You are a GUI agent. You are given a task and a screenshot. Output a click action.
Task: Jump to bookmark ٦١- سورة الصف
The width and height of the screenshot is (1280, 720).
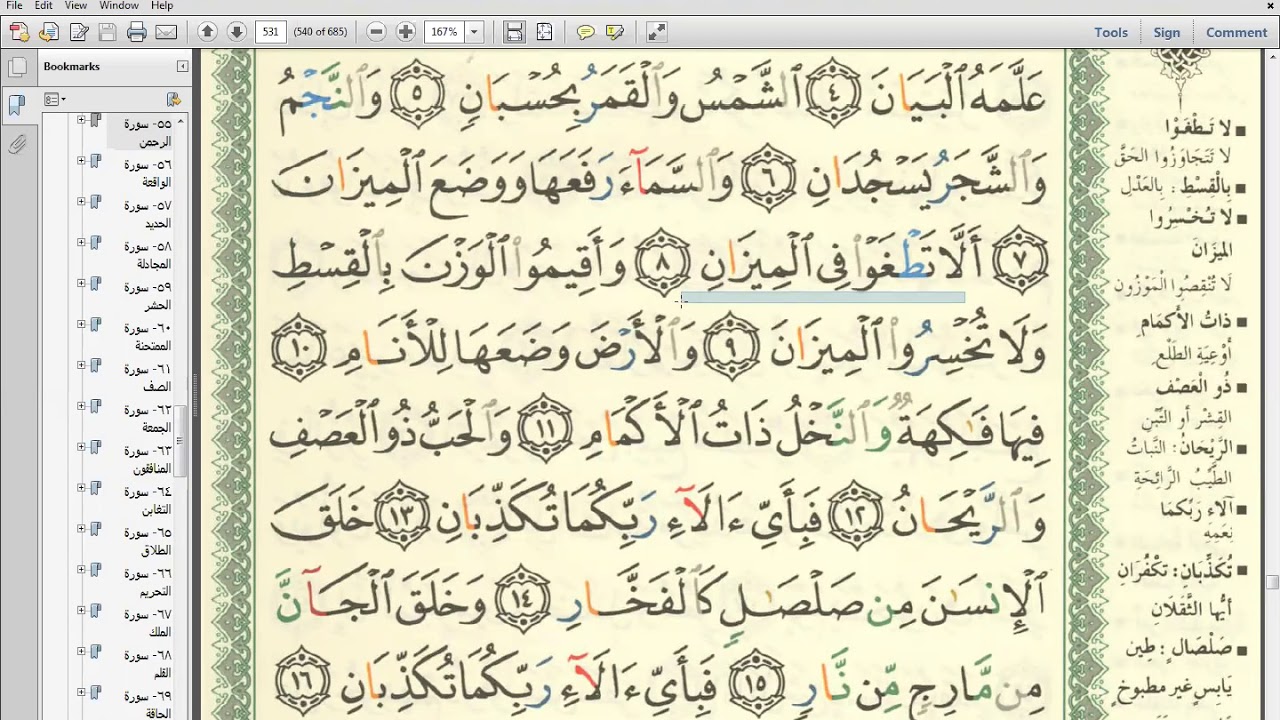coord(147,378)
